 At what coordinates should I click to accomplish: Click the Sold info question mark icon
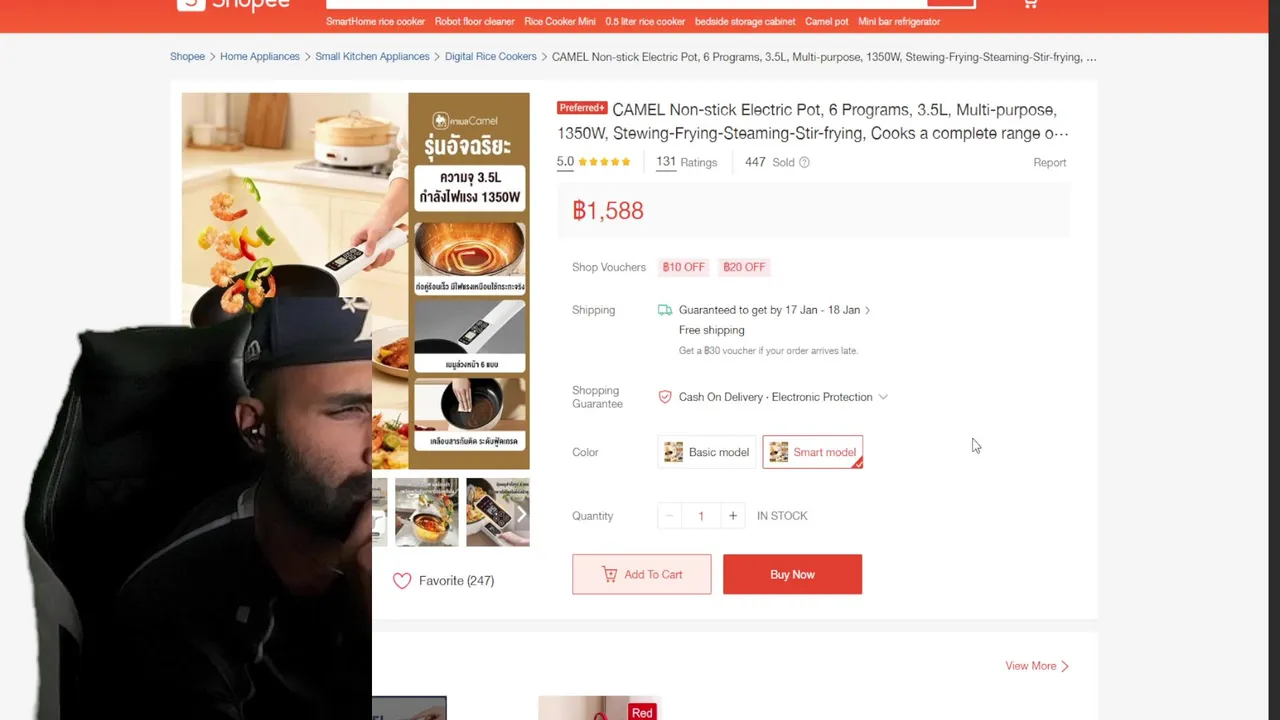tap(804, 162)
